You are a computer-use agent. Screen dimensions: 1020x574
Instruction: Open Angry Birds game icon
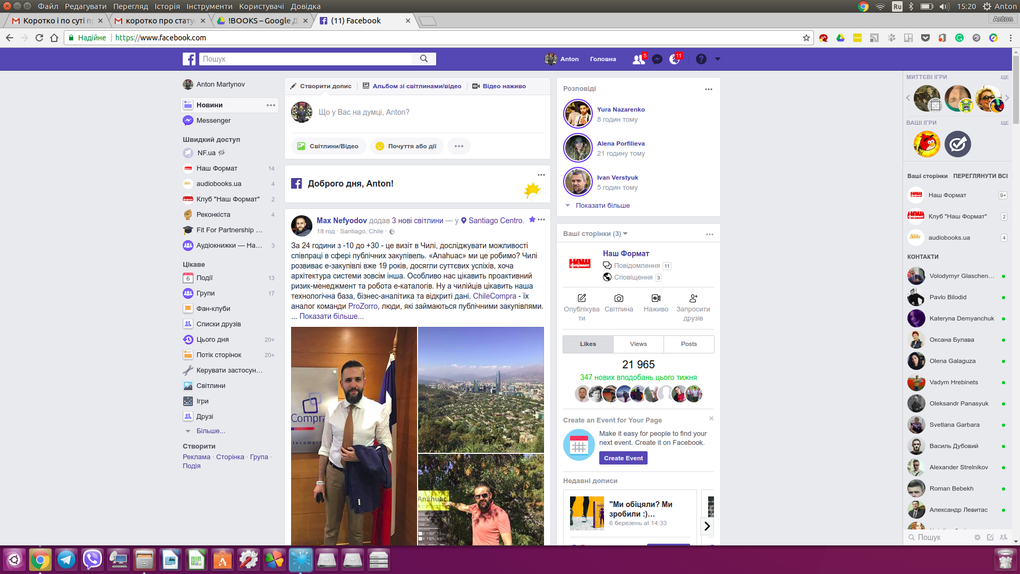tap(926, 144)
